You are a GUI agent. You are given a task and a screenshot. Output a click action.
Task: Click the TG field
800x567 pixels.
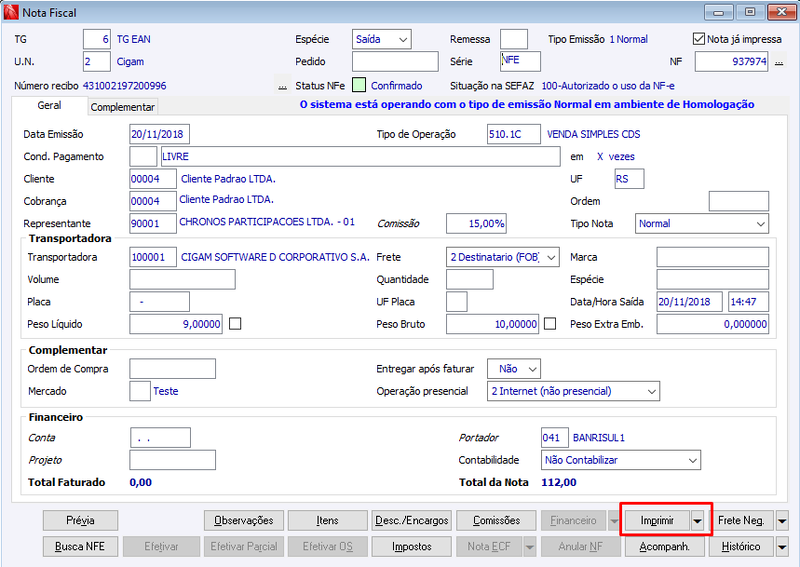97,39
